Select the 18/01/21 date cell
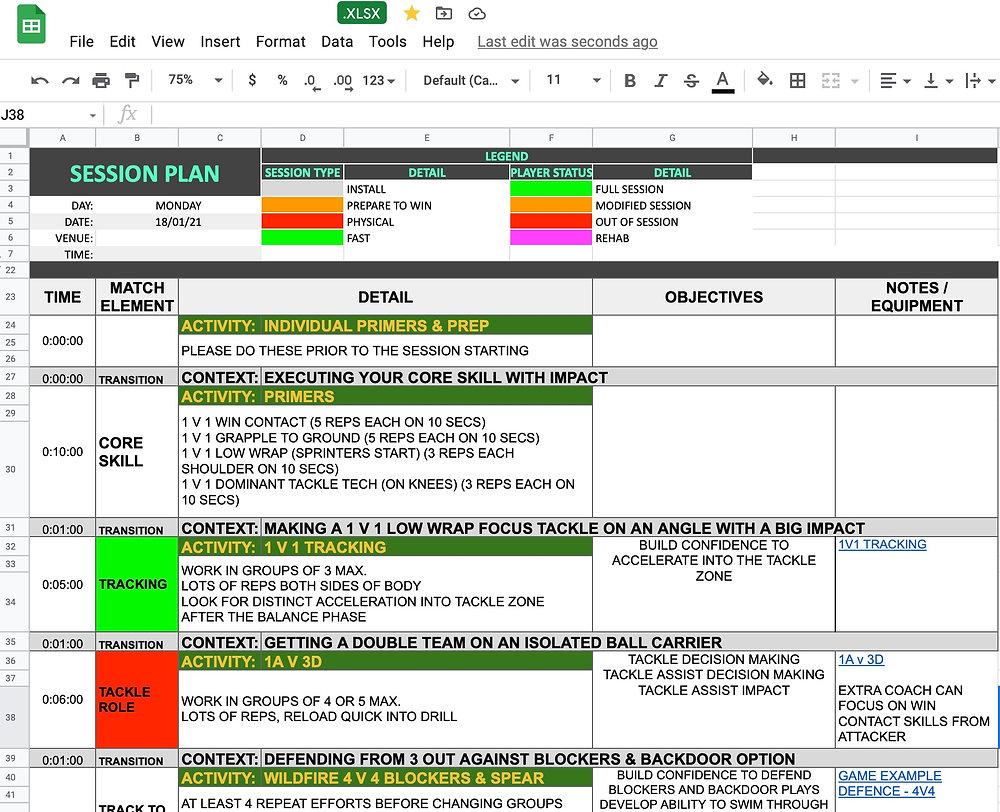1000x812 pixels. 178,222
